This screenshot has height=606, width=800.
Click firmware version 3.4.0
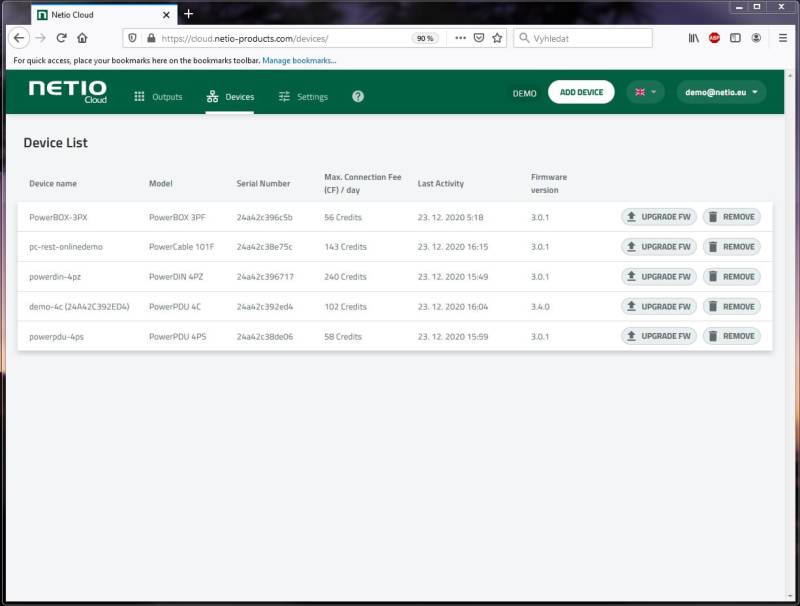[540, 307]
